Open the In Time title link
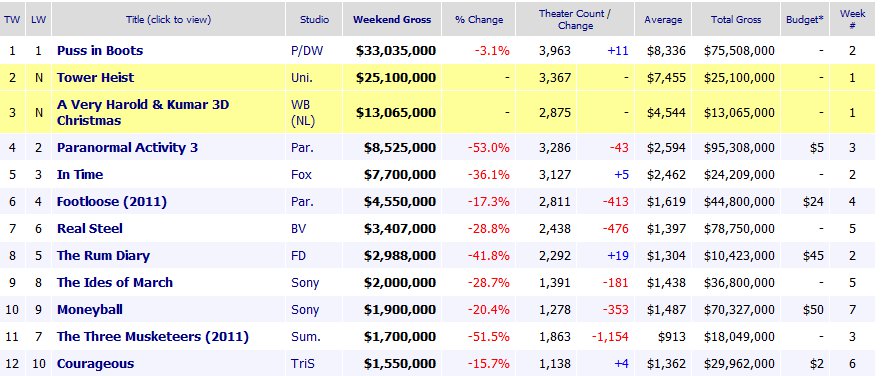The width and height of the screenshot is (886, 376). [x=80, y=175]
